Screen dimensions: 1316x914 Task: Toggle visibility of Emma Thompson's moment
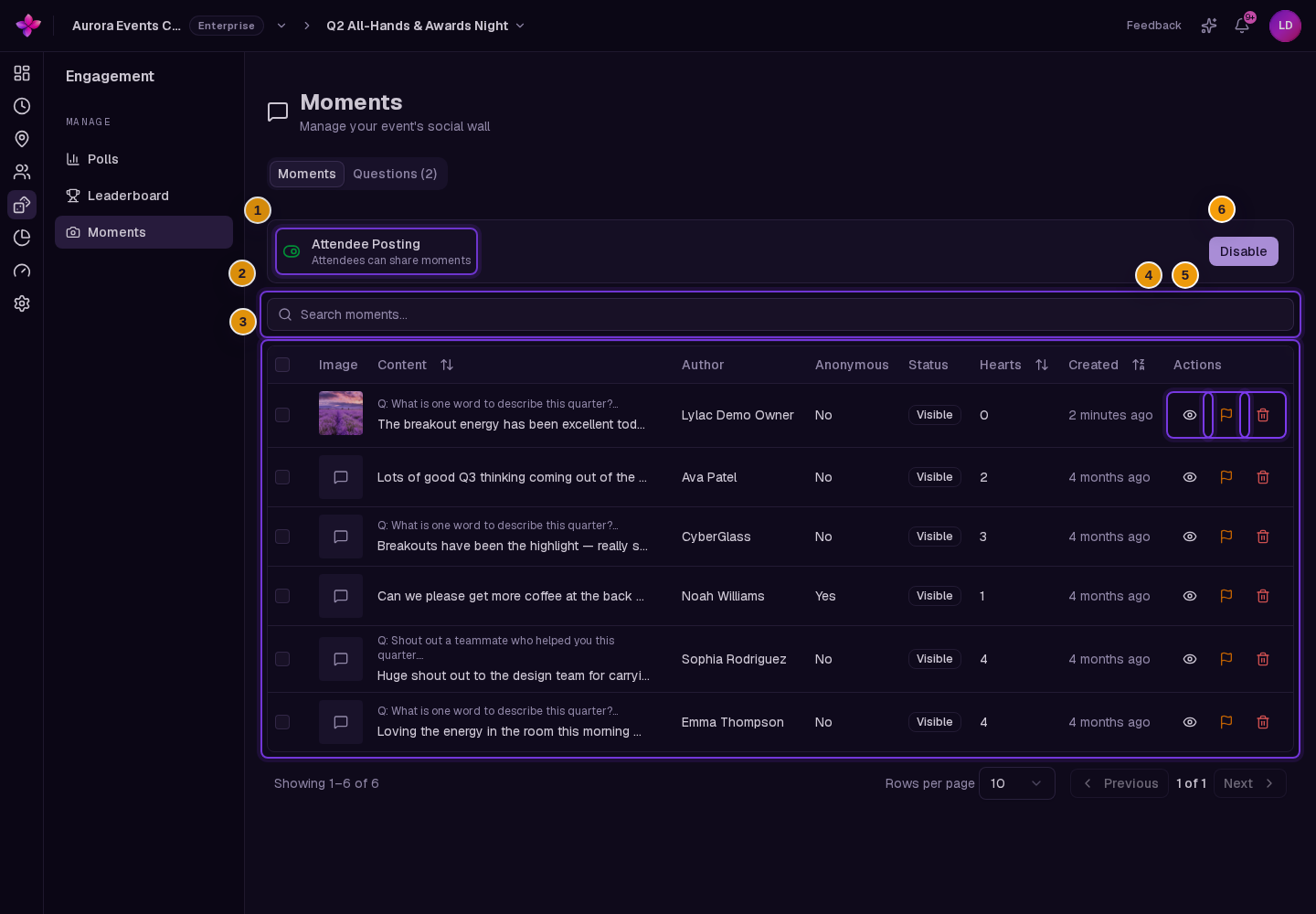1190,722
